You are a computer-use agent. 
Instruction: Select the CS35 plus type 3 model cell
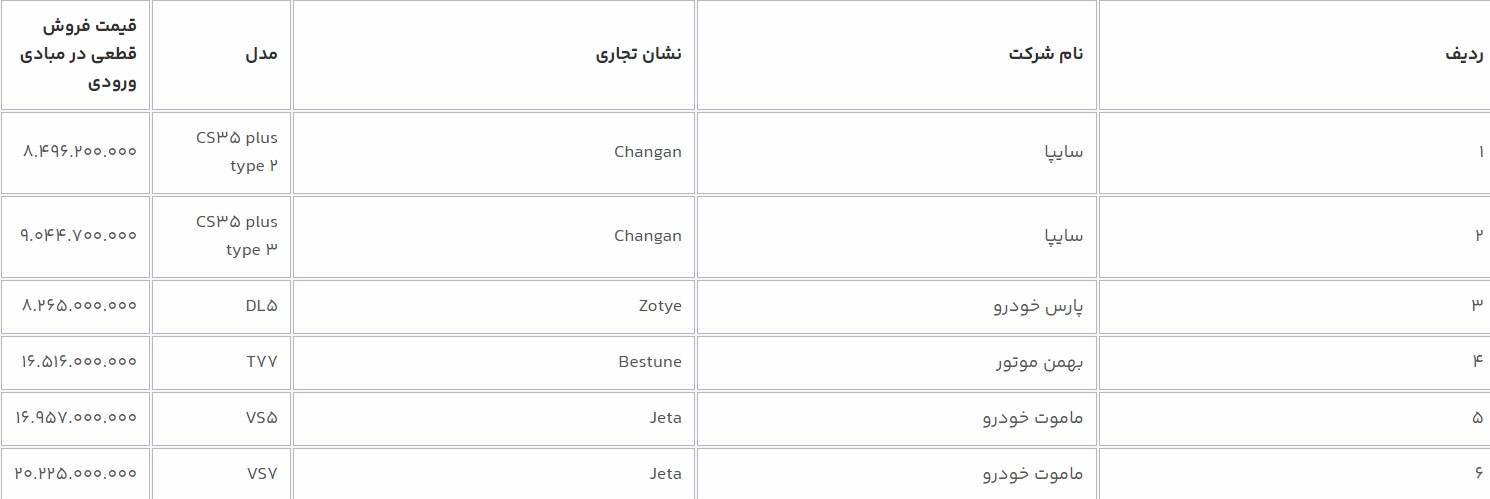(x=237, y=236)
